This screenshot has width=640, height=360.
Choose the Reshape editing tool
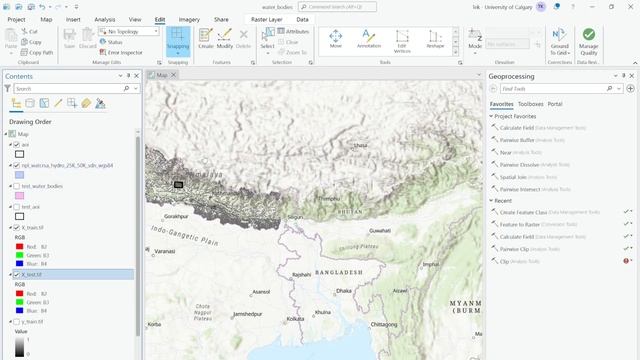(x=435, y=38)
